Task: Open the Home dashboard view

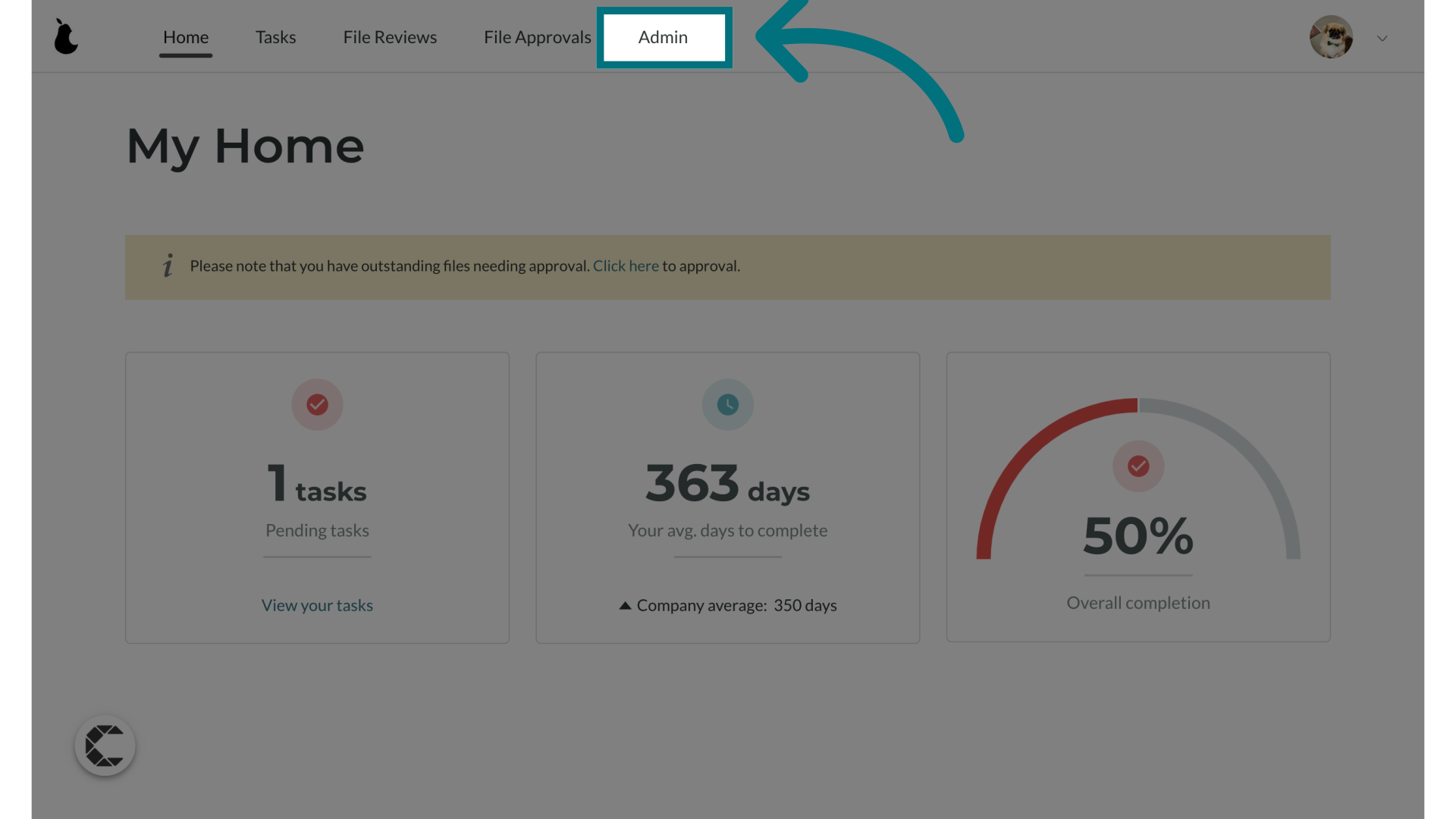Action: [185, 36]
